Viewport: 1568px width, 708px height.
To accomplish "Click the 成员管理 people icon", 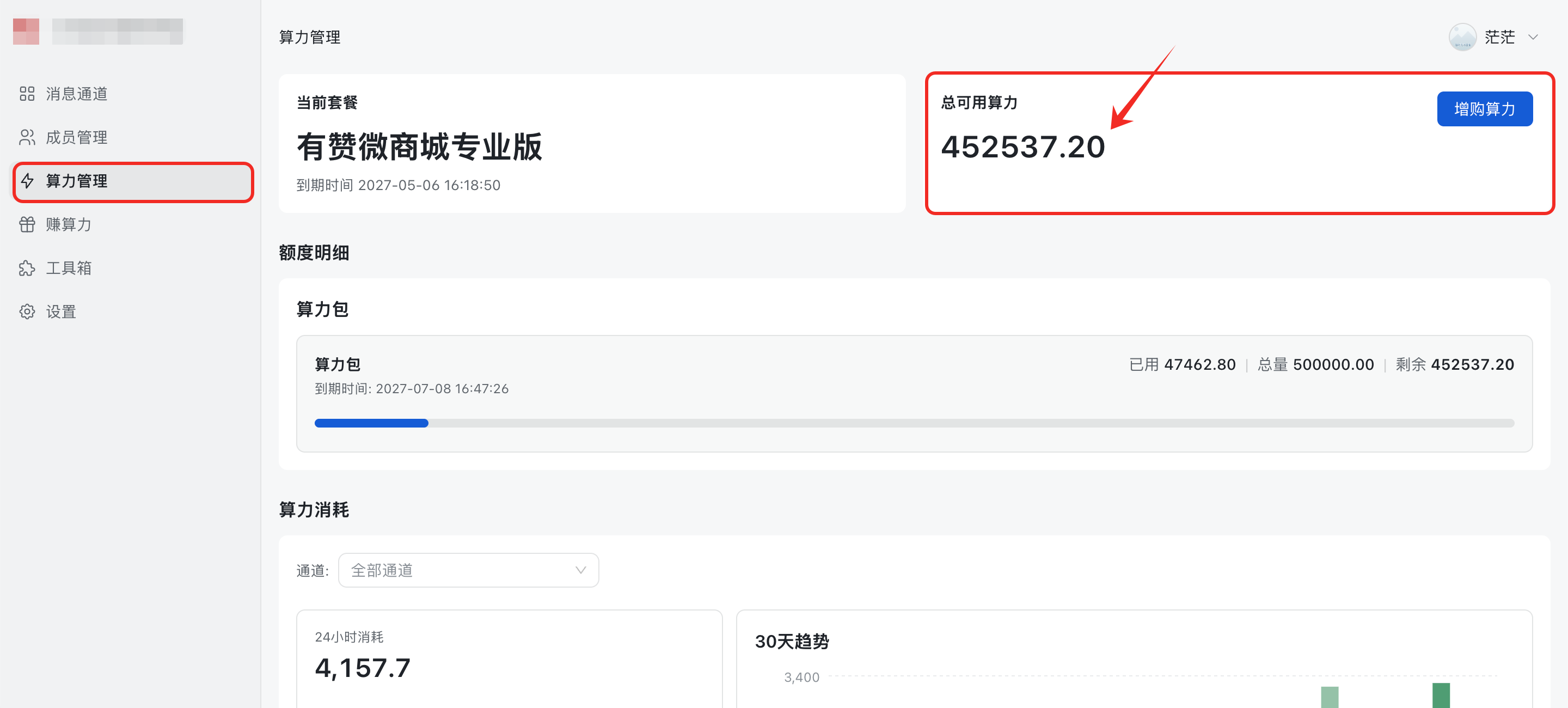I will point(27,138).
